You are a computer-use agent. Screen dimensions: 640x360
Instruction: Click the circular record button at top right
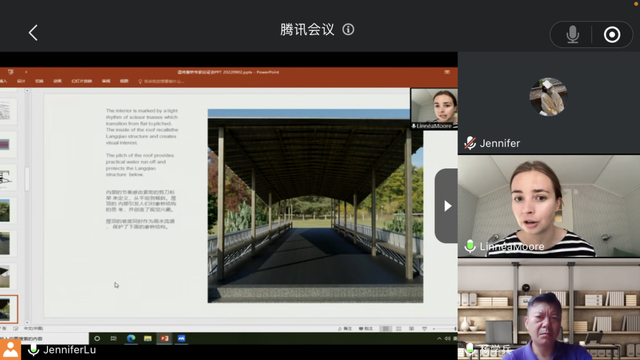click(x=612, y=35)
